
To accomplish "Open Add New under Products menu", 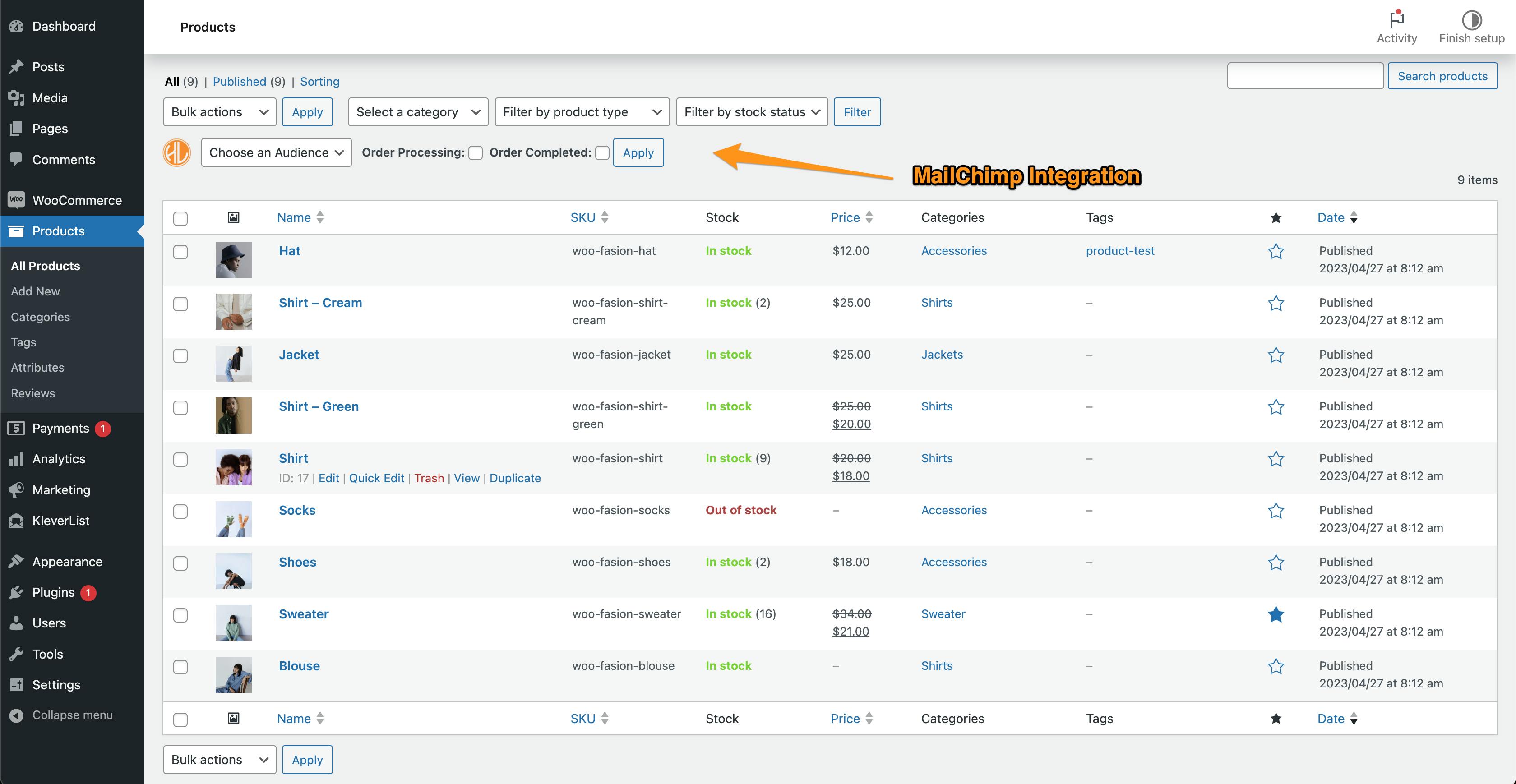I will point(35,291).
